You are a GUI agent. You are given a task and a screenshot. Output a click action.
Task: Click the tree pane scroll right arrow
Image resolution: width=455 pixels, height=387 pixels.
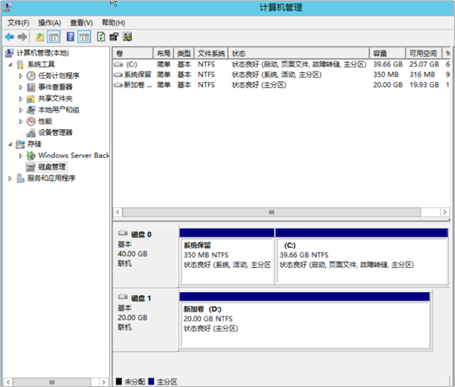(x=104, y=382)
